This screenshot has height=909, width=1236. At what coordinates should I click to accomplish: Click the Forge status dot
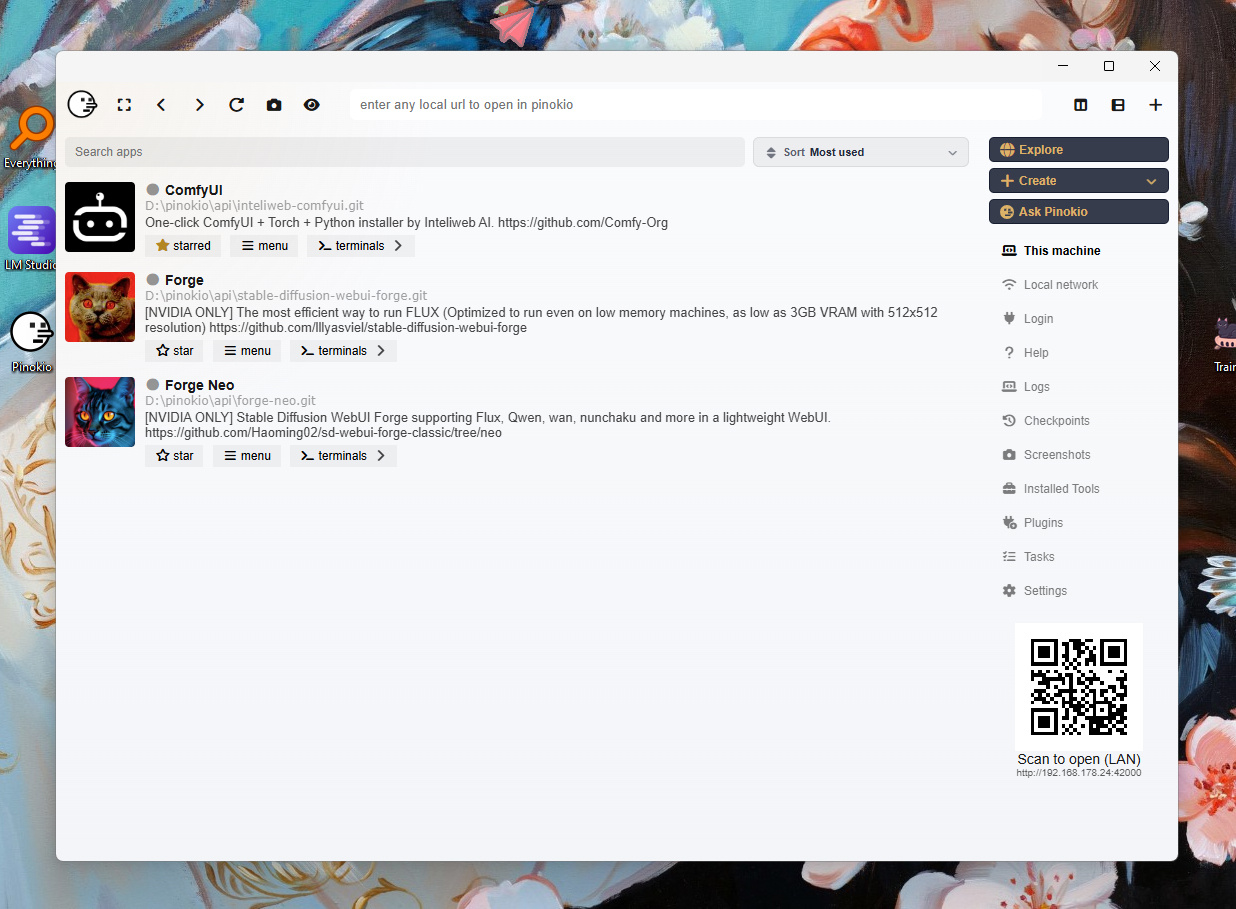coord(153,280)
